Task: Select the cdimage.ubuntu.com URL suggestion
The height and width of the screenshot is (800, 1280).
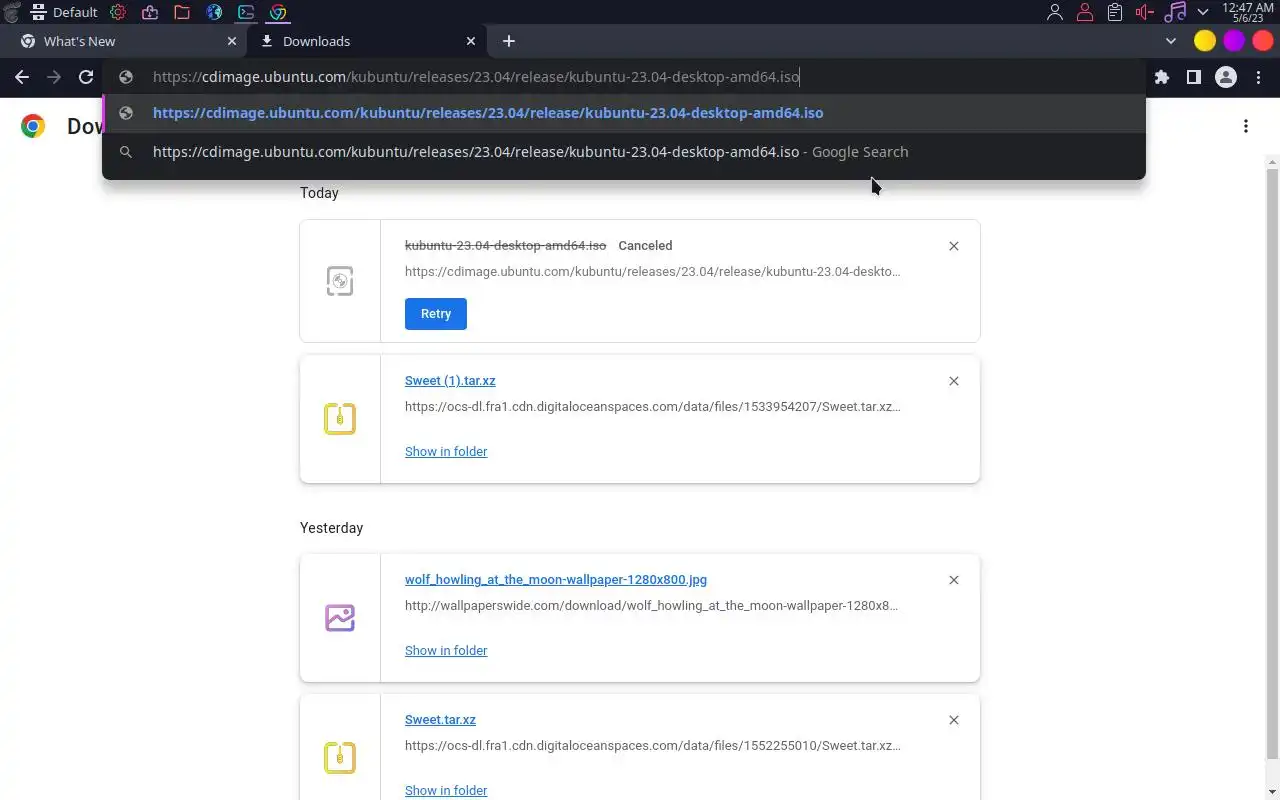Action: [488, 113]
